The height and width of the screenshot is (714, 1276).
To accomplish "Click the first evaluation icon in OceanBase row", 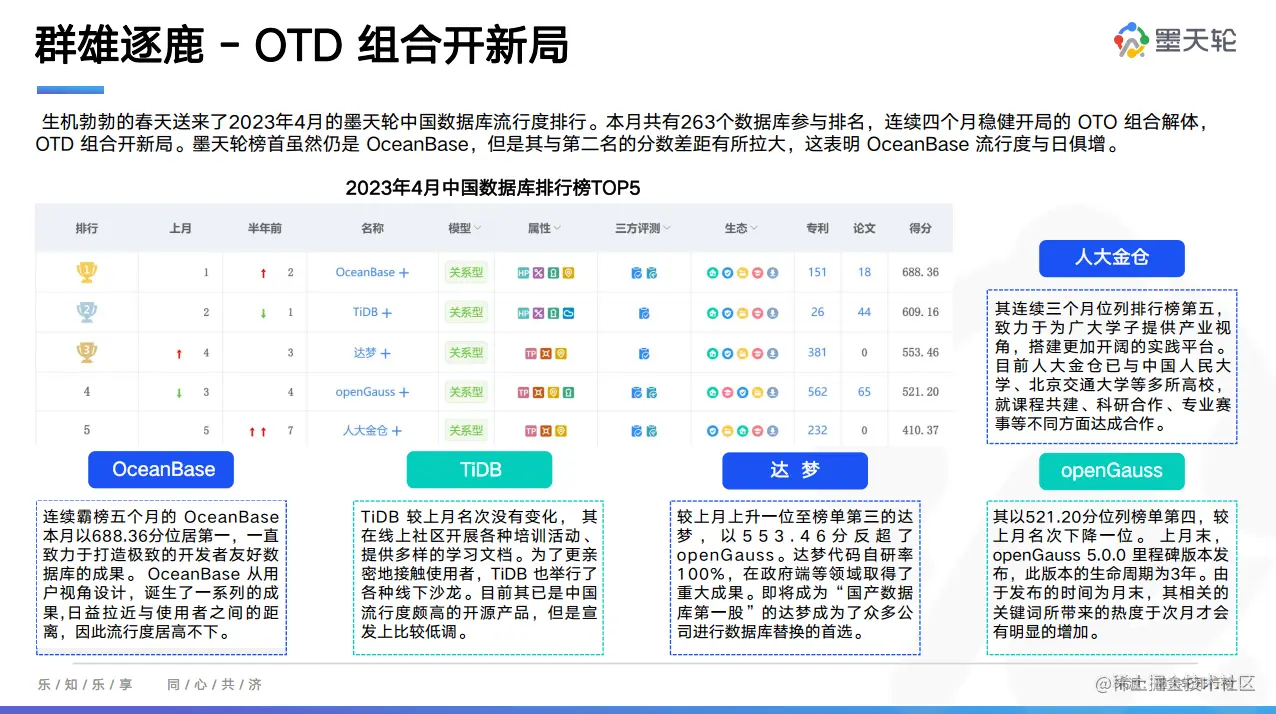I will (x=637, y=273).
